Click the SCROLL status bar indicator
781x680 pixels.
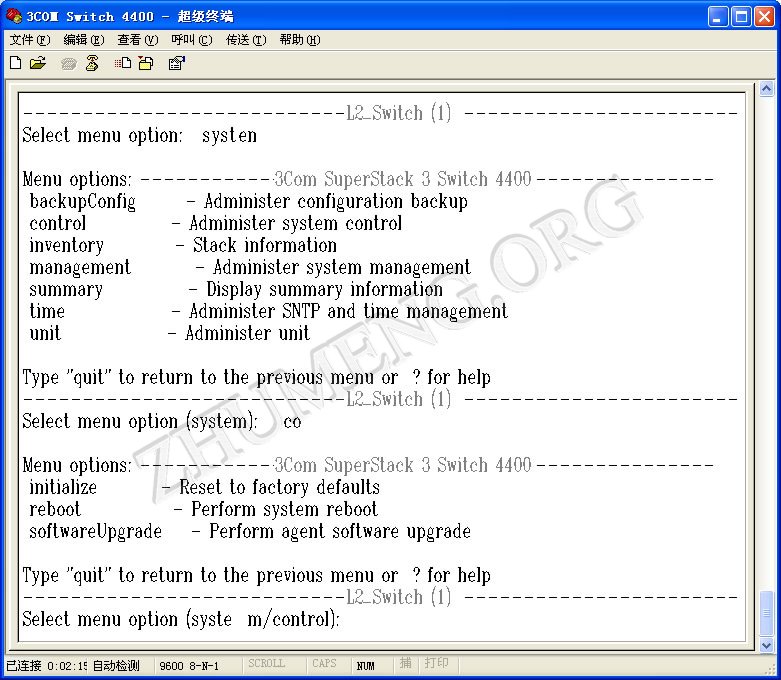point(266,663)
